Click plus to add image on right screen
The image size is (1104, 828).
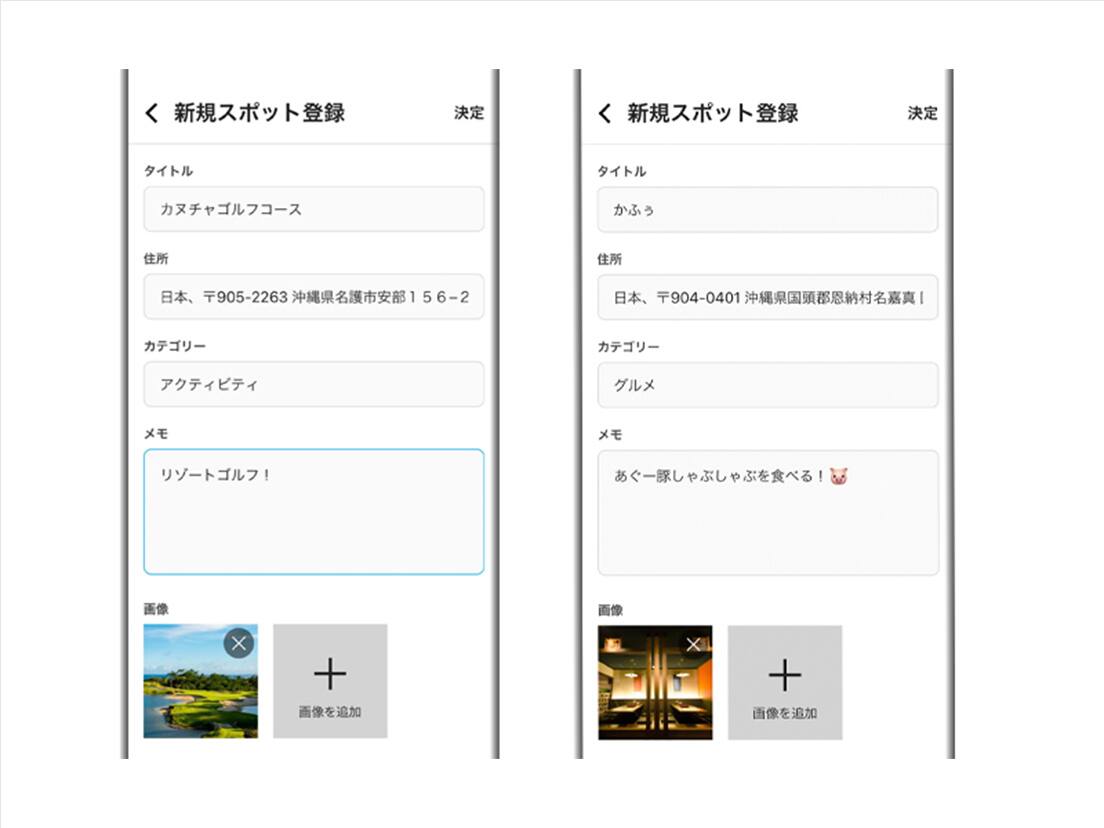point(785,676)
